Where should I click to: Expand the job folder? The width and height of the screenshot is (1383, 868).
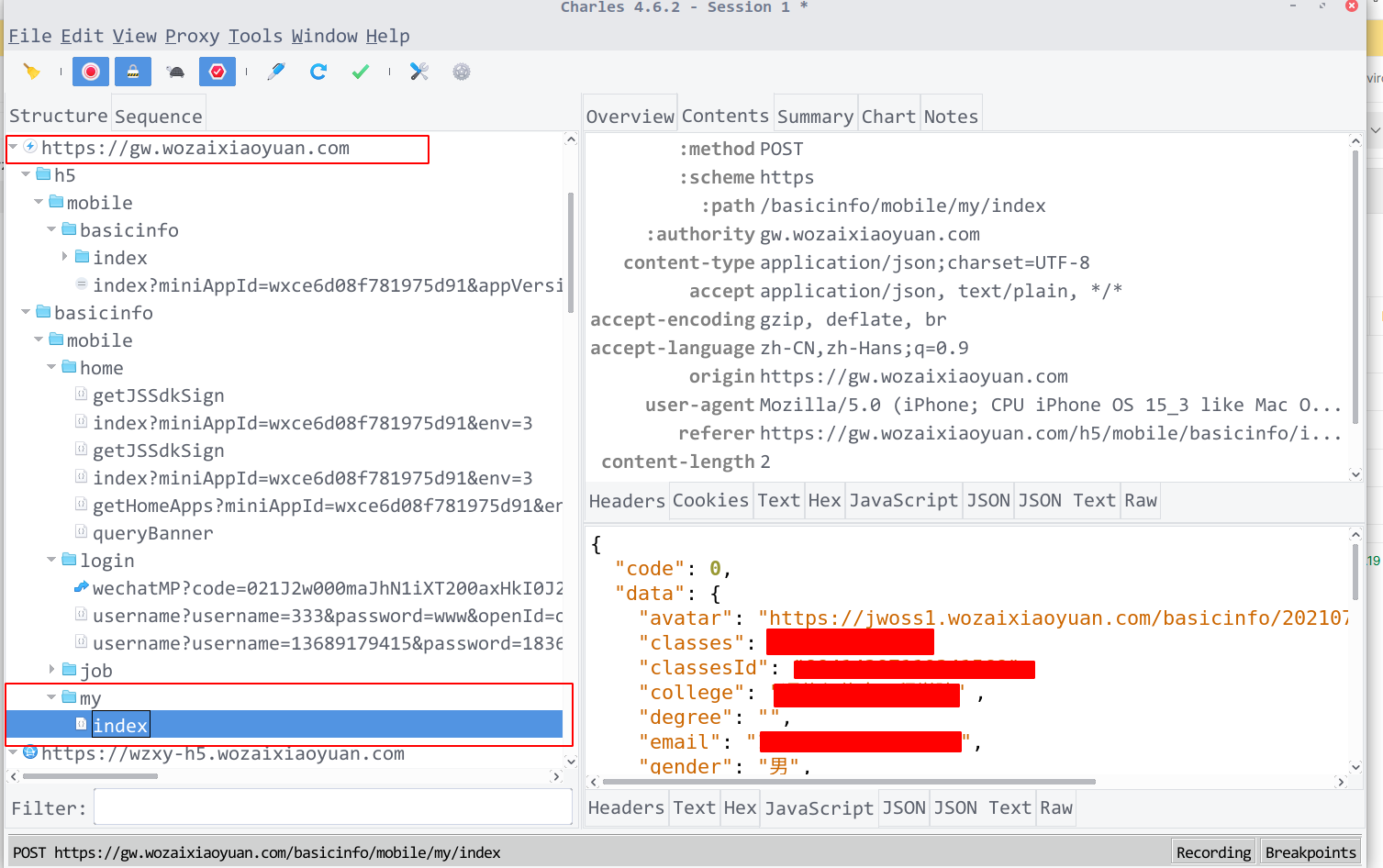click(52, 670)
